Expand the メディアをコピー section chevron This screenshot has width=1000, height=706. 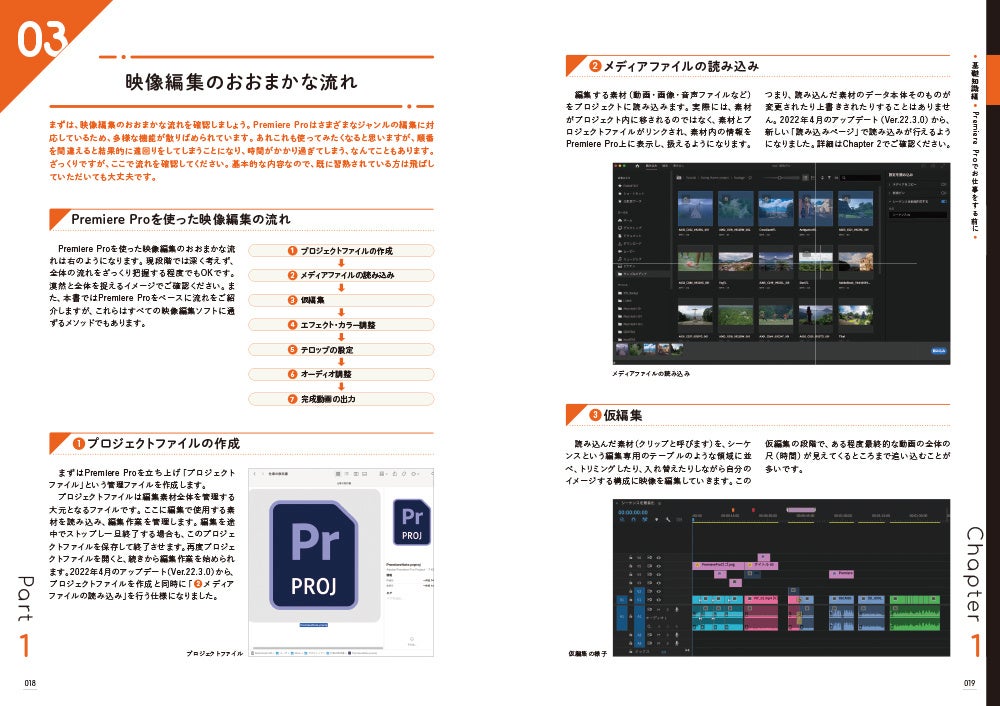pyautogui.click(x=890, y=184)
